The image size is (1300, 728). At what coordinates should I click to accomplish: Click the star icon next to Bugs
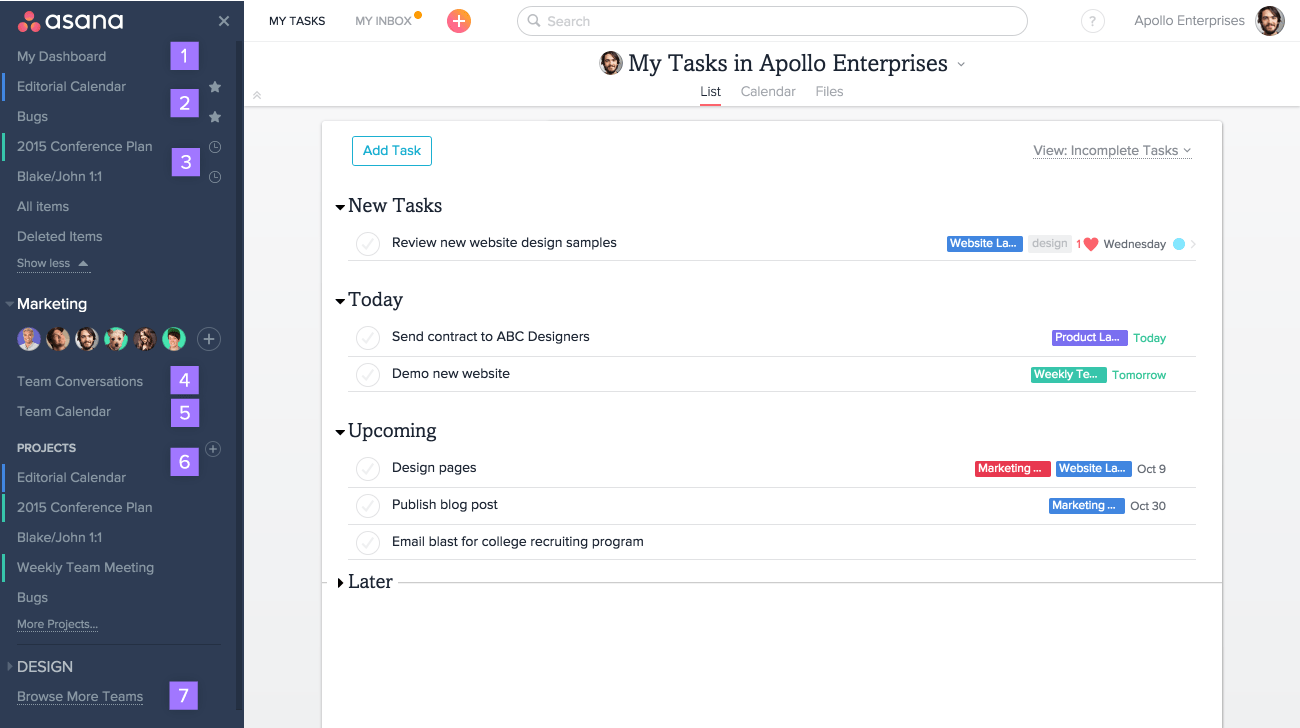tap(214, 117)
